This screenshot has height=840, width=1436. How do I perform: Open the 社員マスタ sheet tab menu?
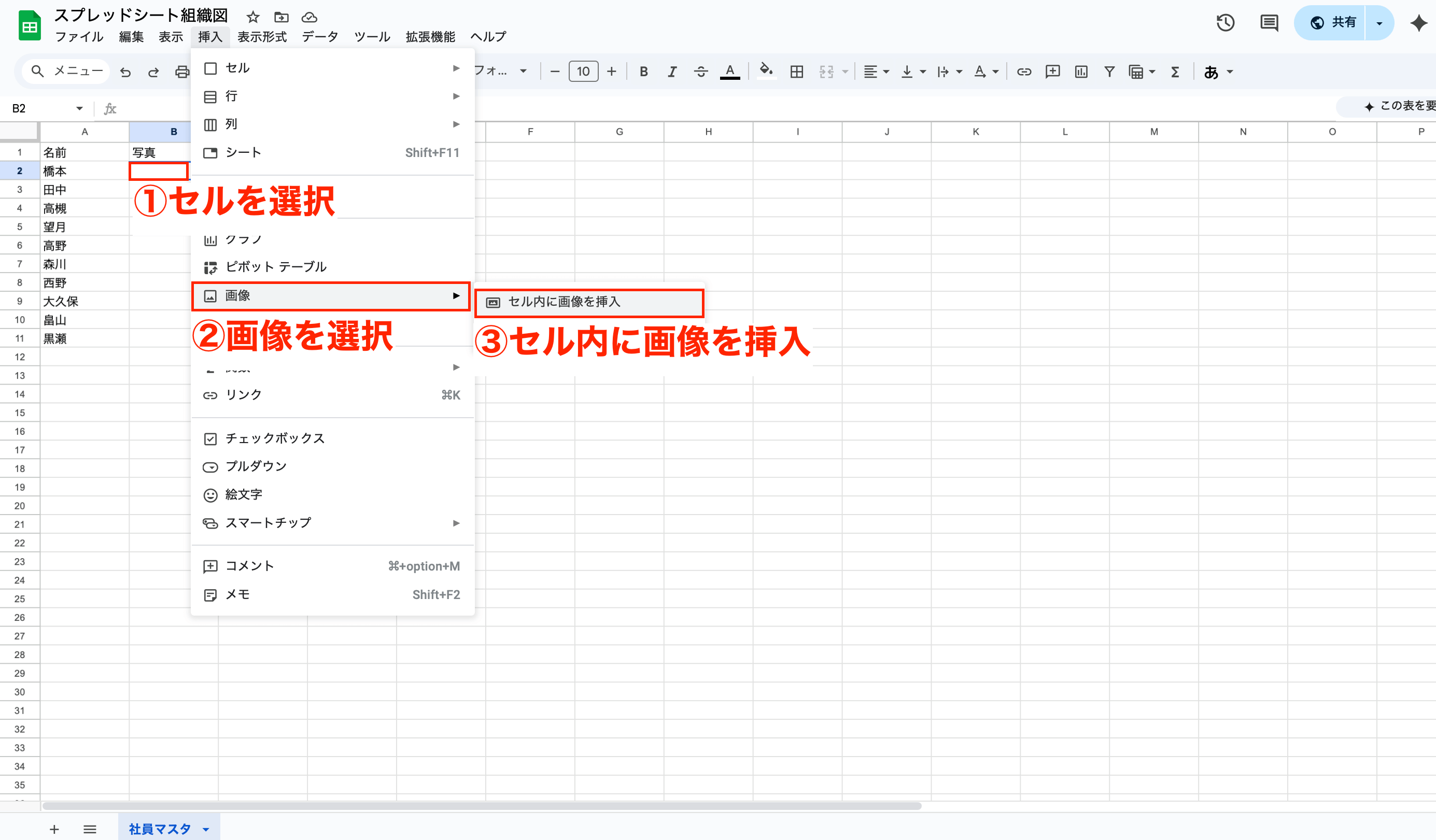point(206,830)
